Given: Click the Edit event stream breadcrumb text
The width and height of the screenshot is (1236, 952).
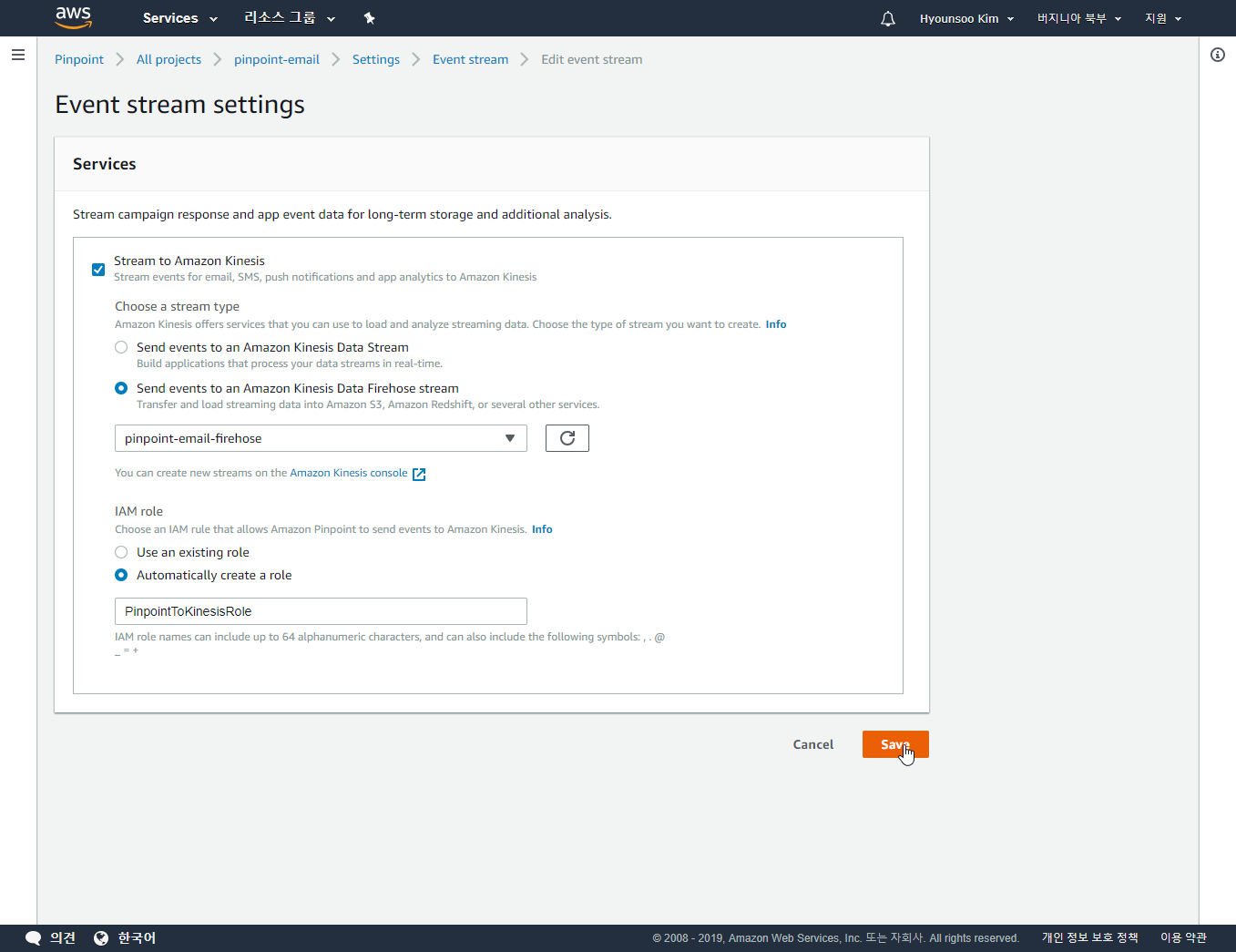Looking at the screenshot, I should click(x=592, y=59).
